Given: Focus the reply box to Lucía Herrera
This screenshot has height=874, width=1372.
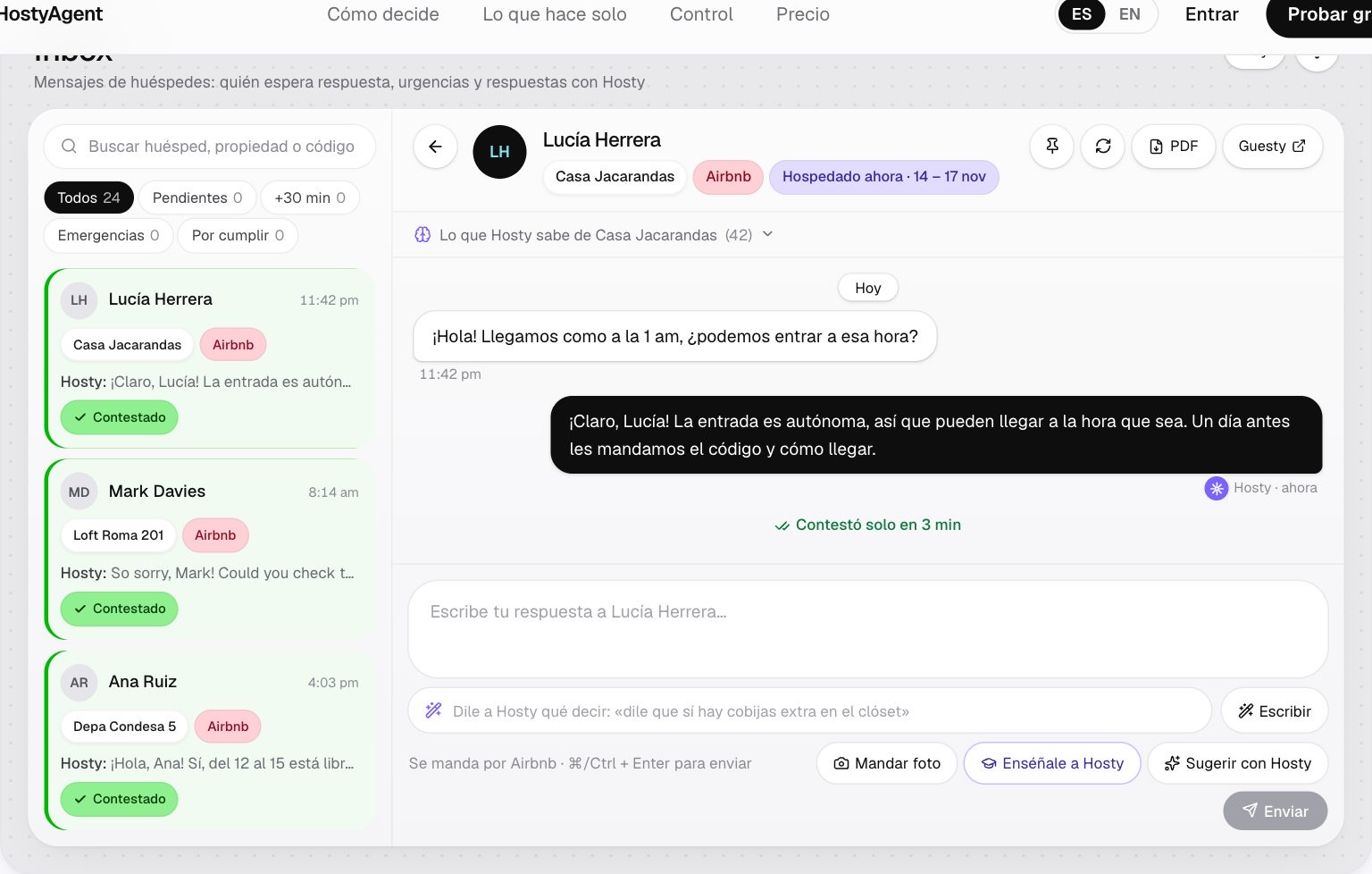Looking at the screenshot, I should [x=868, y=629].
